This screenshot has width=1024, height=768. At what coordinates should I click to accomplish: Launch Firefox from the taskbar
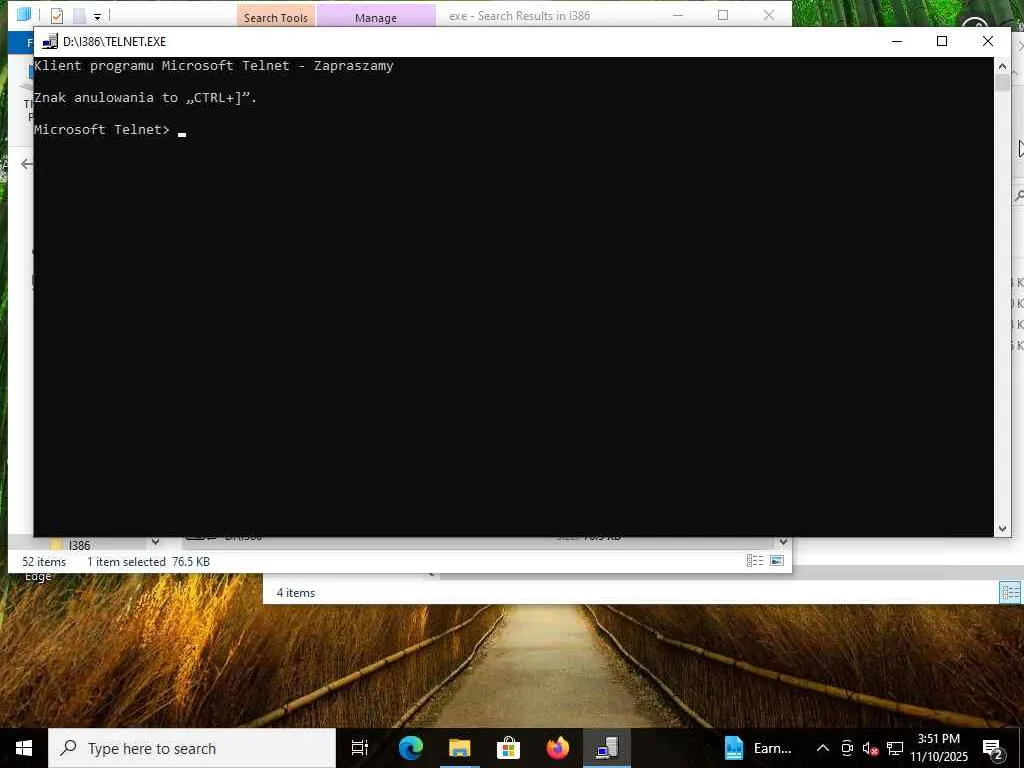coord(557,748)
